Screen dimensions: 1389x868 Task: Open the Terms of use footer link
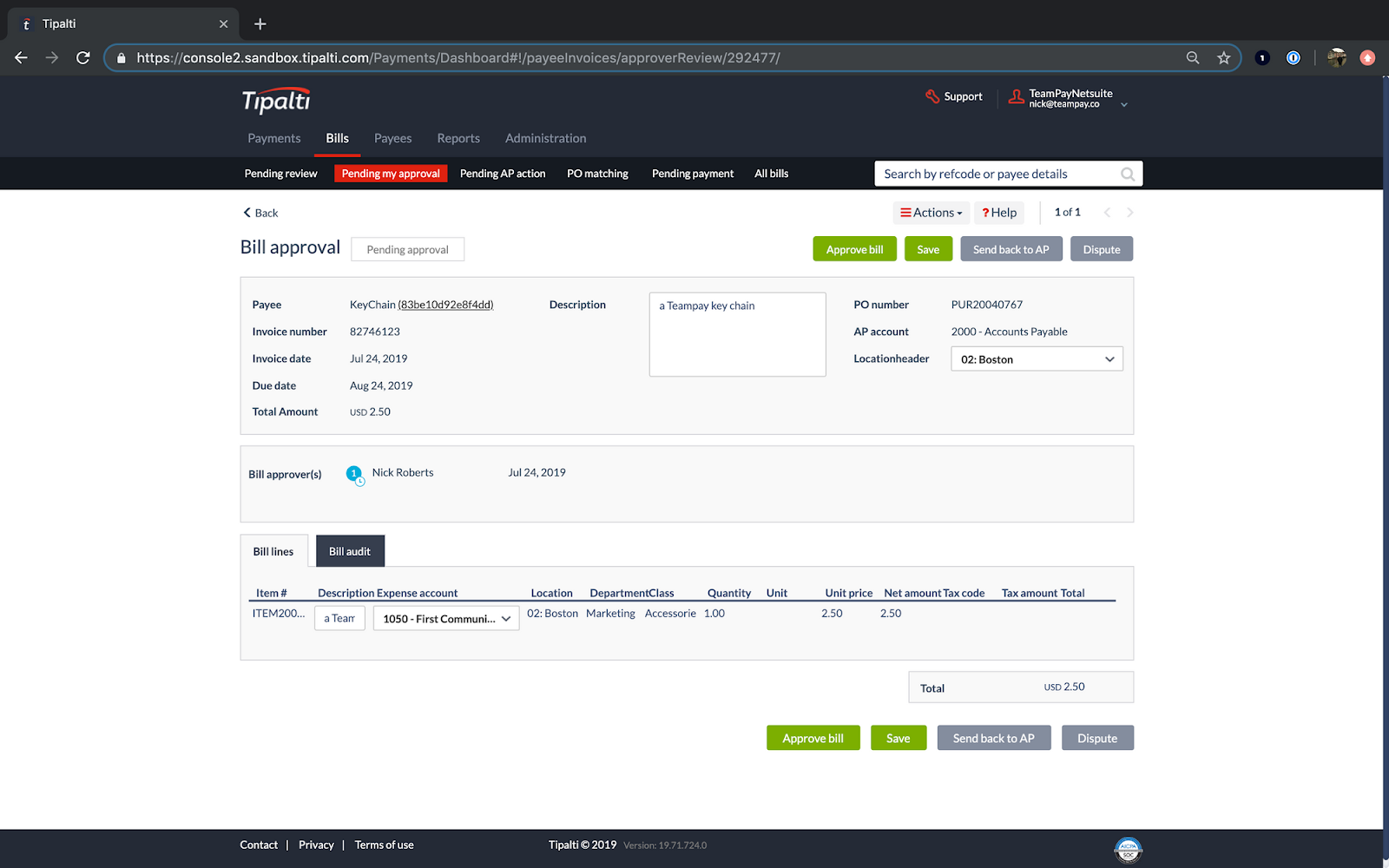[384, 845]
